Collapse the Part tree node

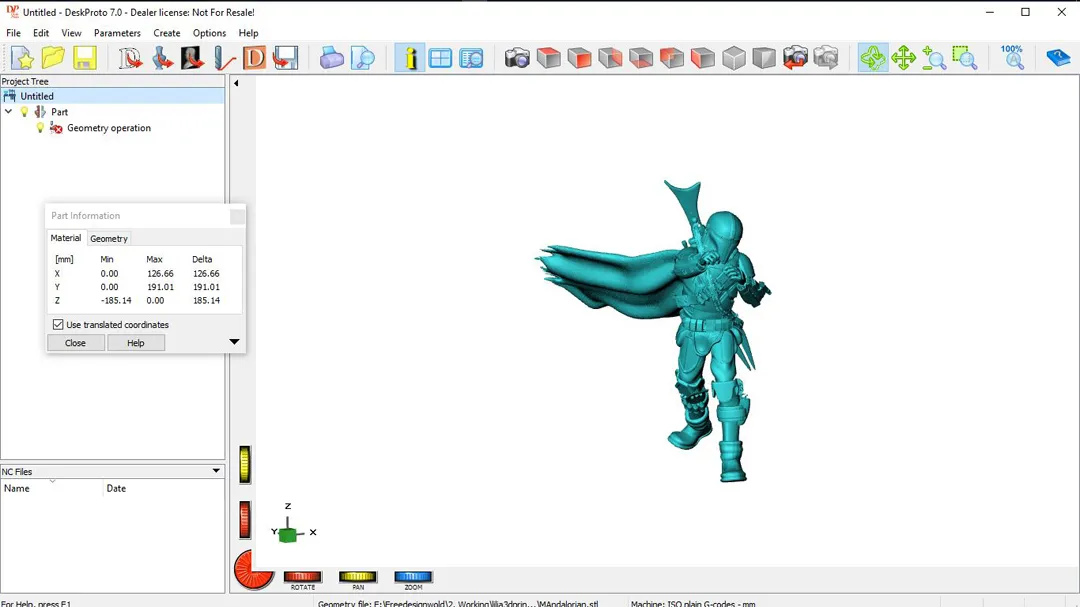coord(8,112)
